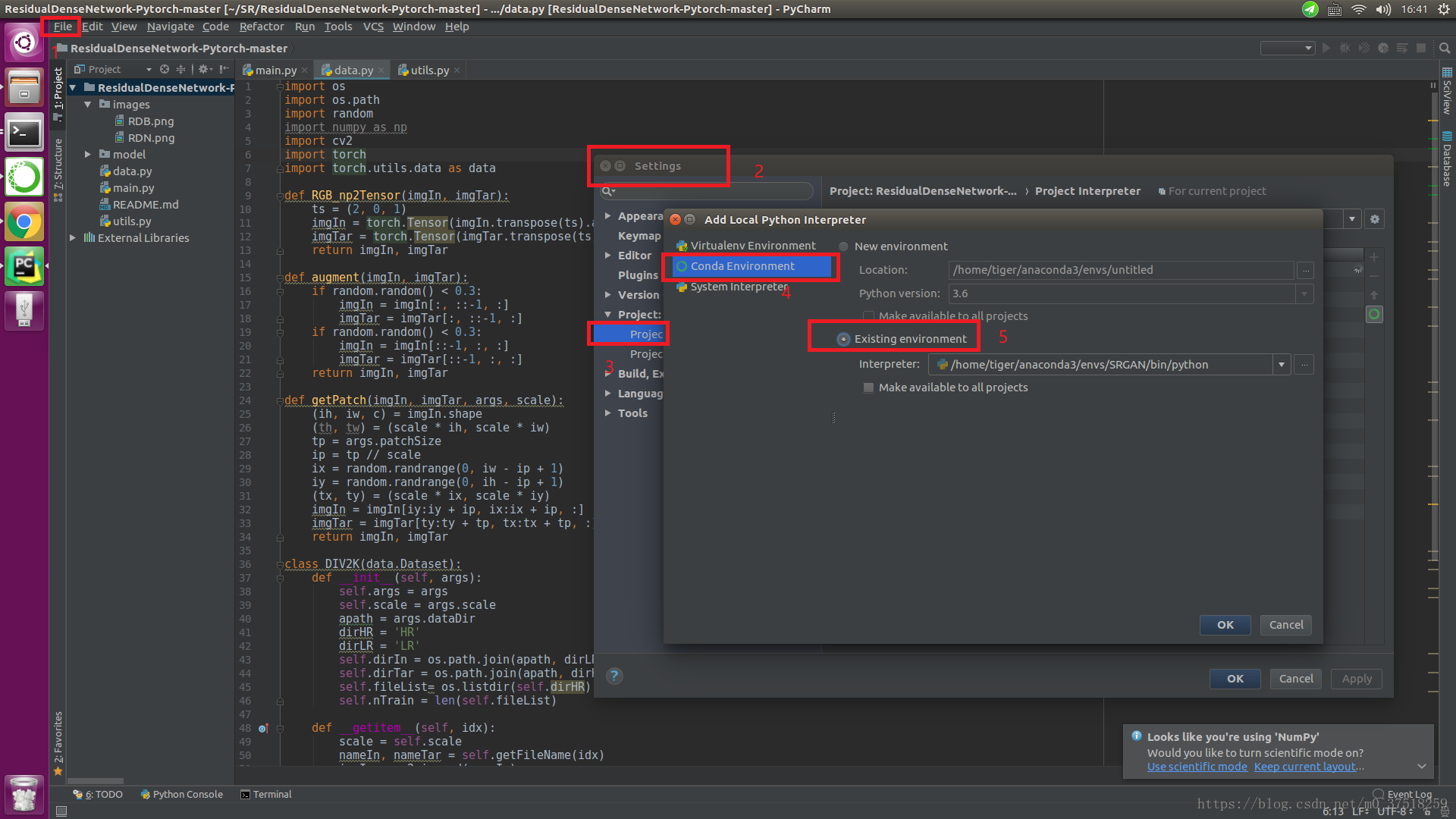Open the VCS menu
The image size is (1456, 819).
373,27
